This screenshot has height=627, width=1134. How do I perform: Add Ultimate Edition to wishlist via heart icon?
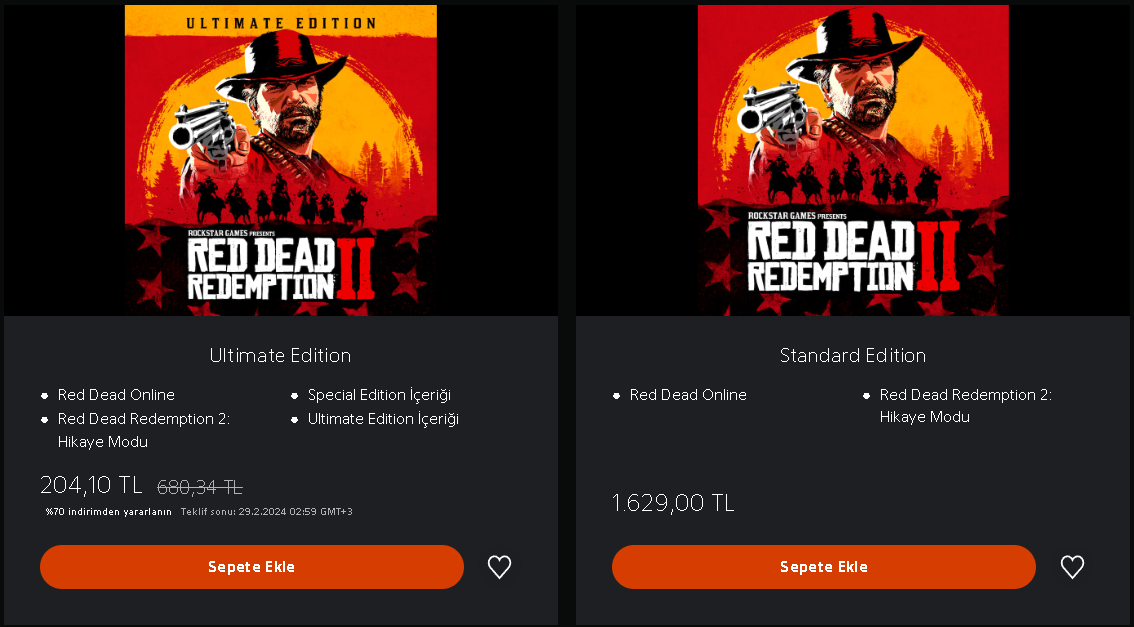pos(499,567)
